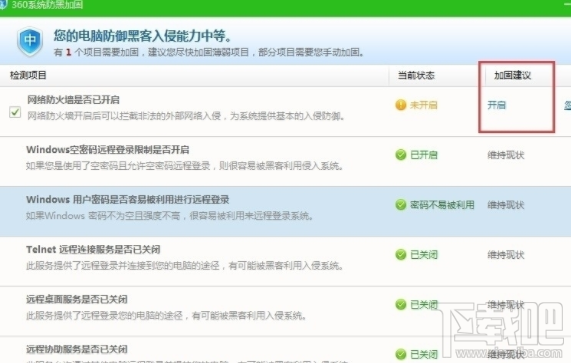
Task: Select 远程协助服务是否已关闭 row title
Action: (x=77, y=349)
